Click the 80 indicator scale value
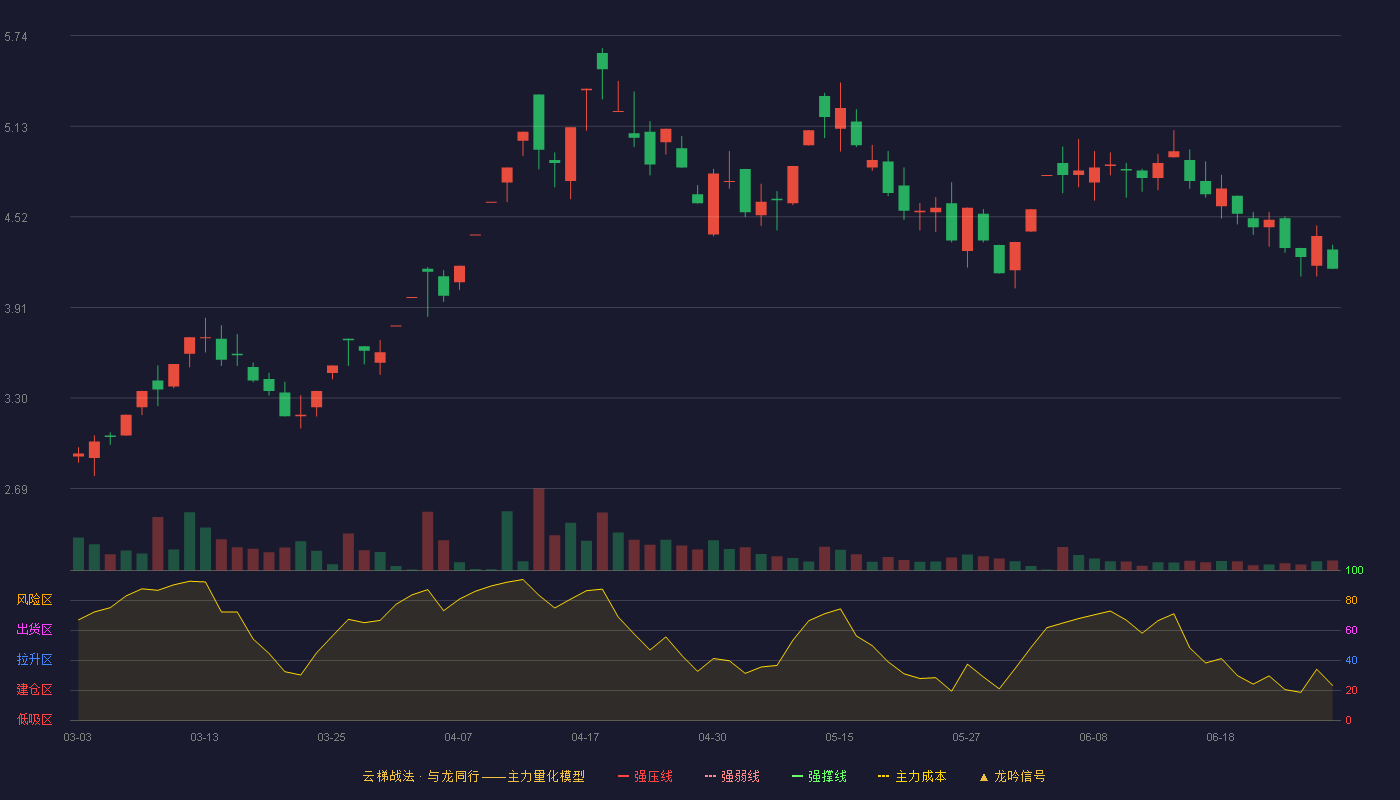 (1351, 600)
